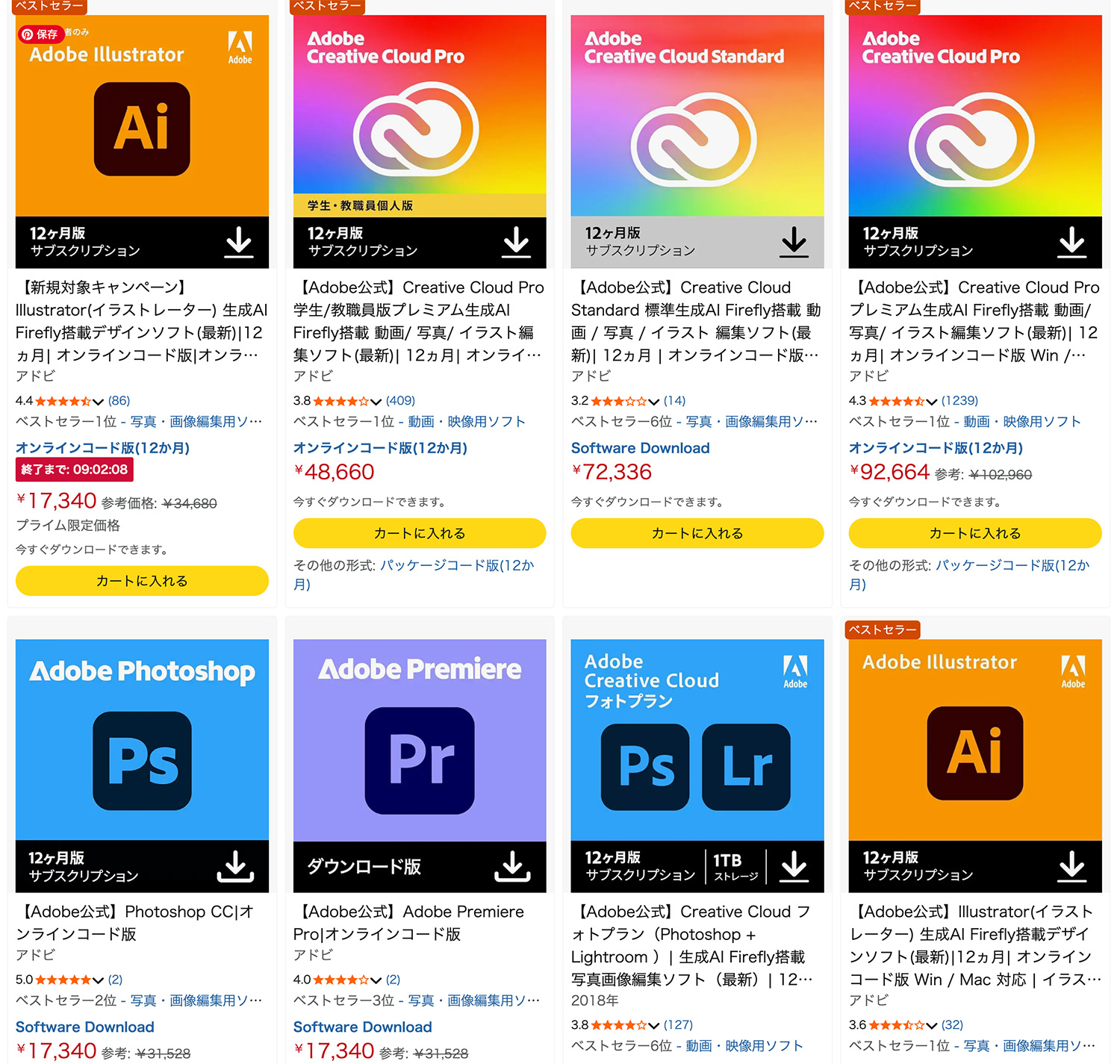The image size is (1120, 1064).
Task: Open the 【新規対象キャンペーン】Illustrator product title
Action: click(142, 321)
